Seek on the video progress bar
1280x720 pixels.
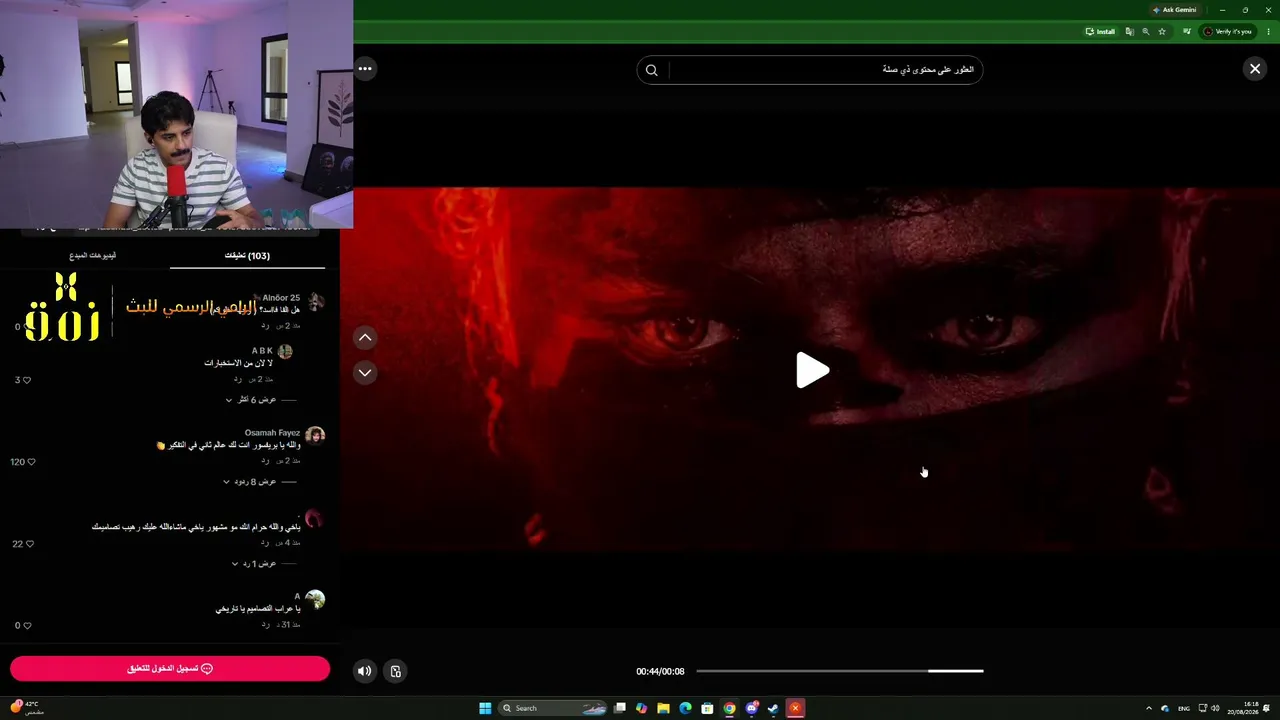click(840, 671)
